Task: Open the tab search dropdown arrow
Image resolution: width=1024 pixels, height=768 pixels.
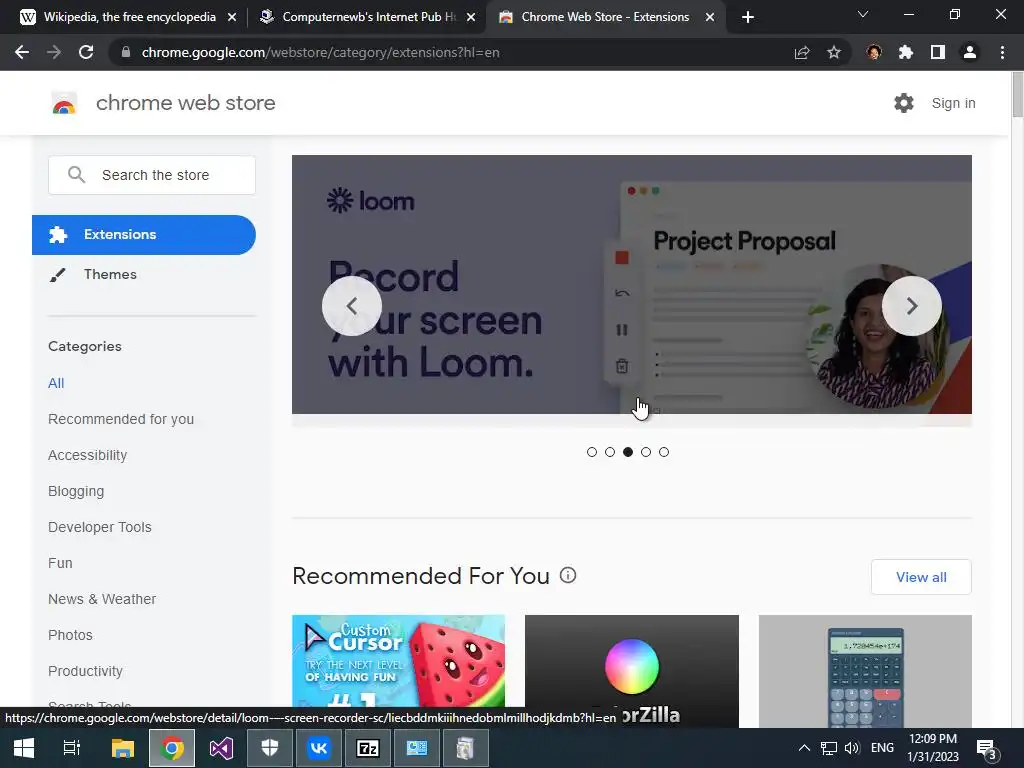Action: tap(863, 14)
